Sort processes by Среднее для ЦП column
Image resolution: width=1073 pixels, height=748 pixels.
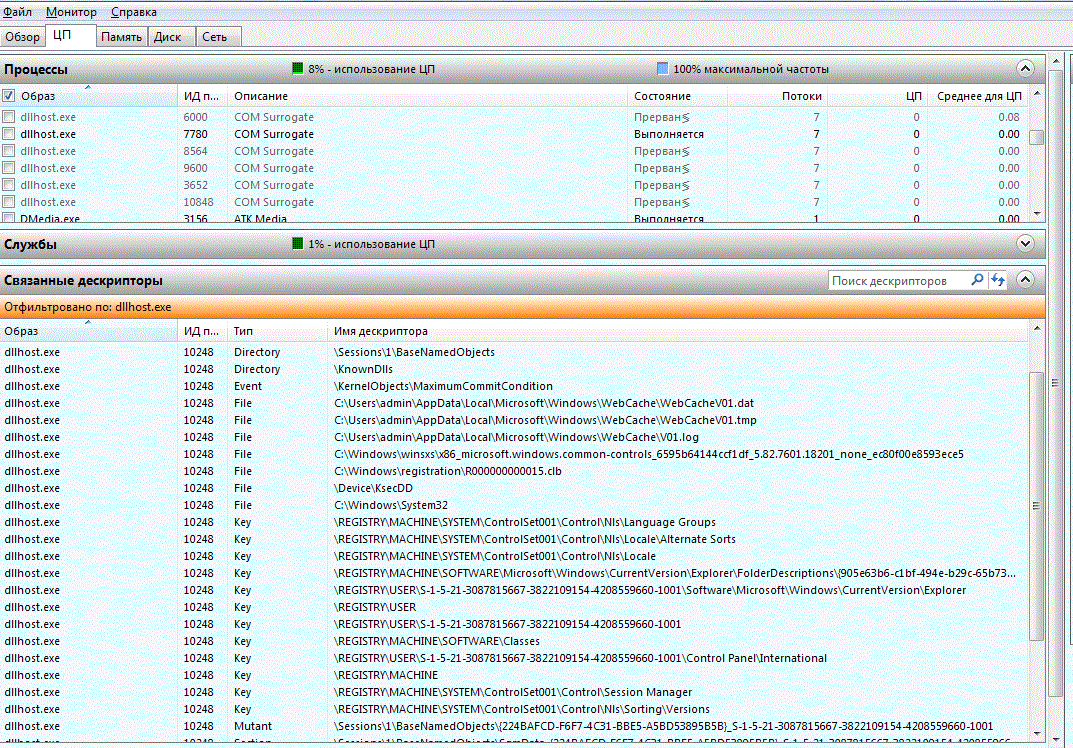978,96
